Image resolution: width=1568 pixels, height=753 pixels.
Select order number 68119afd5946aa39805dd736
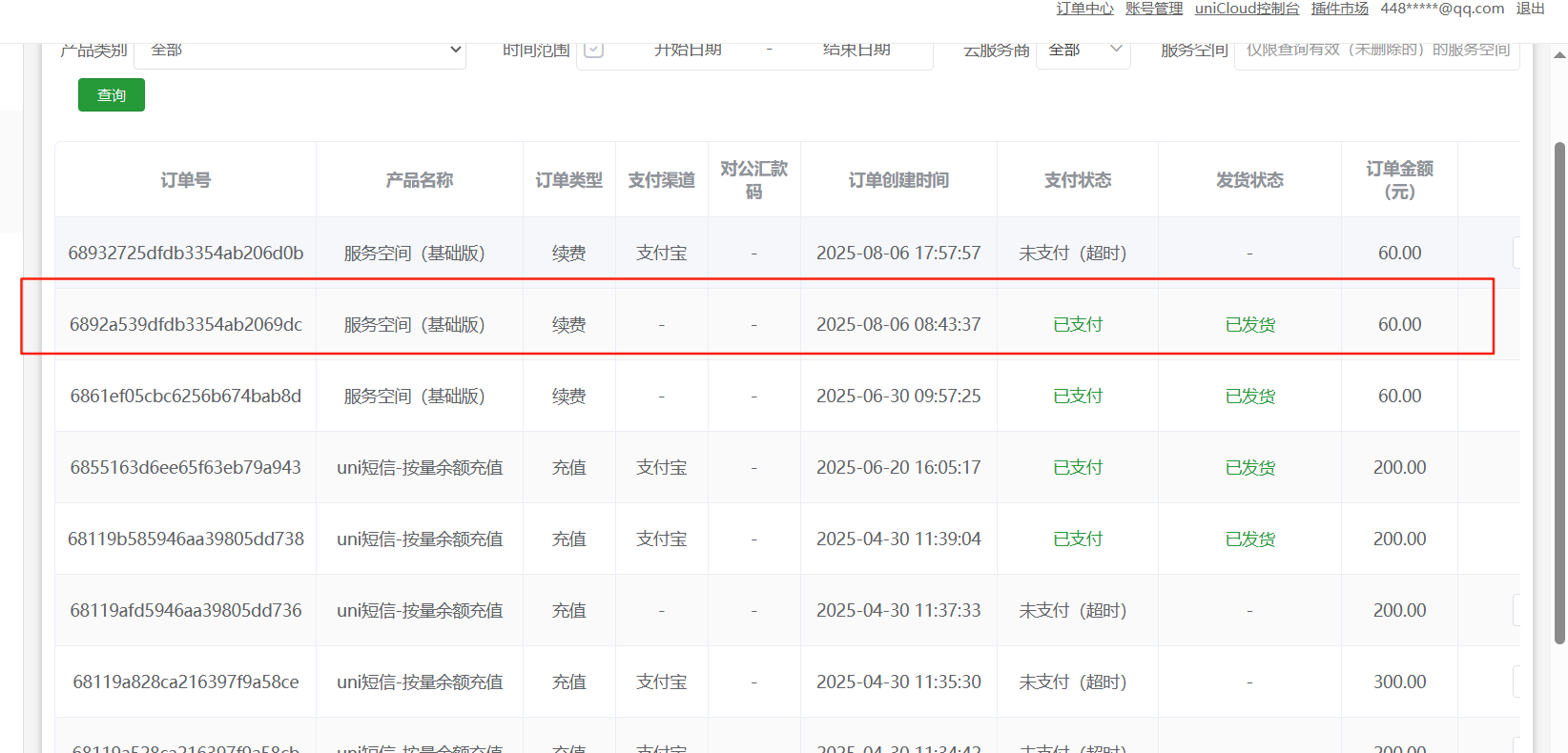(x=186, y=610)
